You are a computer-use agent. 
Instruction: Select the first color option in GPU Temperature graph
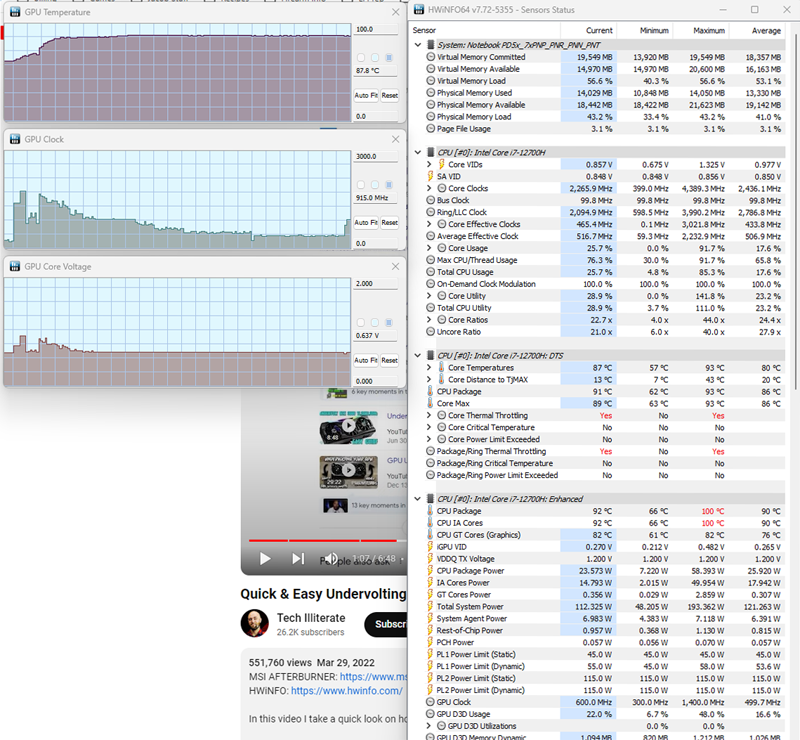click(x=361, y=58)
